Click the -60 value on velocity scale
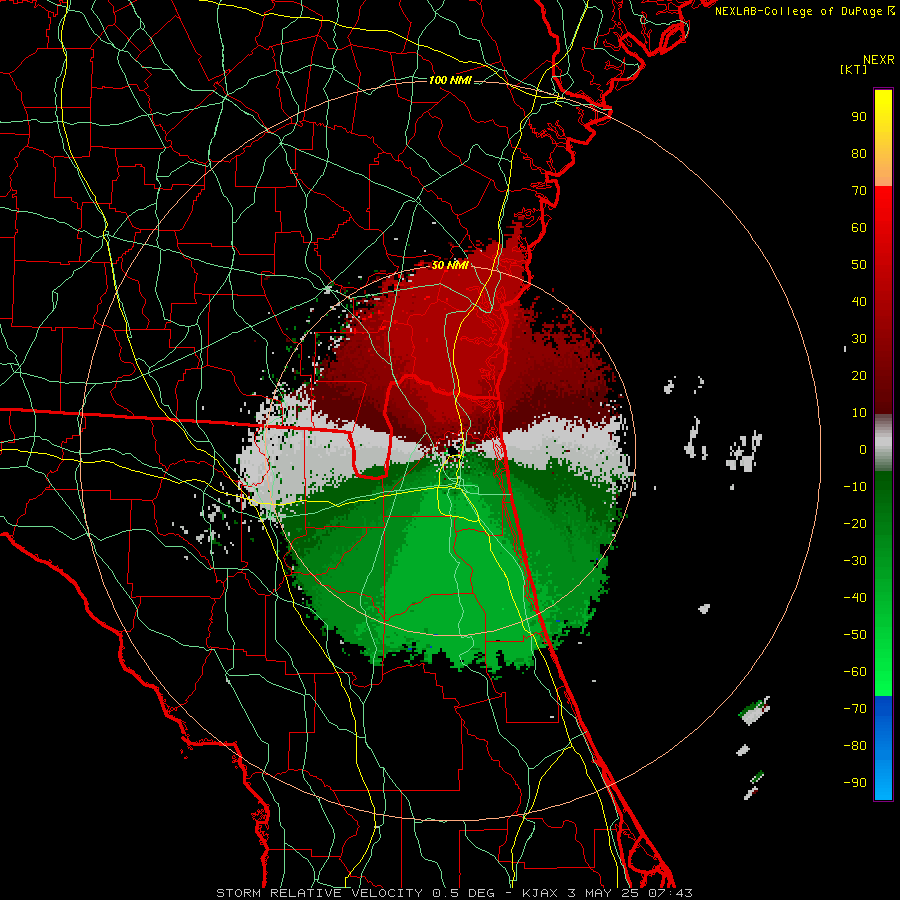Image resolution: width=900 pixels, height=900 pixels. coord(855,672)
